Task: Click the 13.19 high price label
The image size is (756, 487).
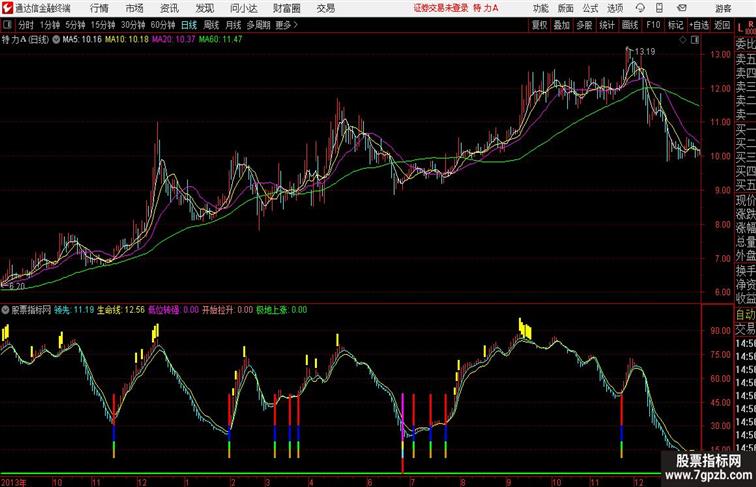Action: (x=645, y=52)
